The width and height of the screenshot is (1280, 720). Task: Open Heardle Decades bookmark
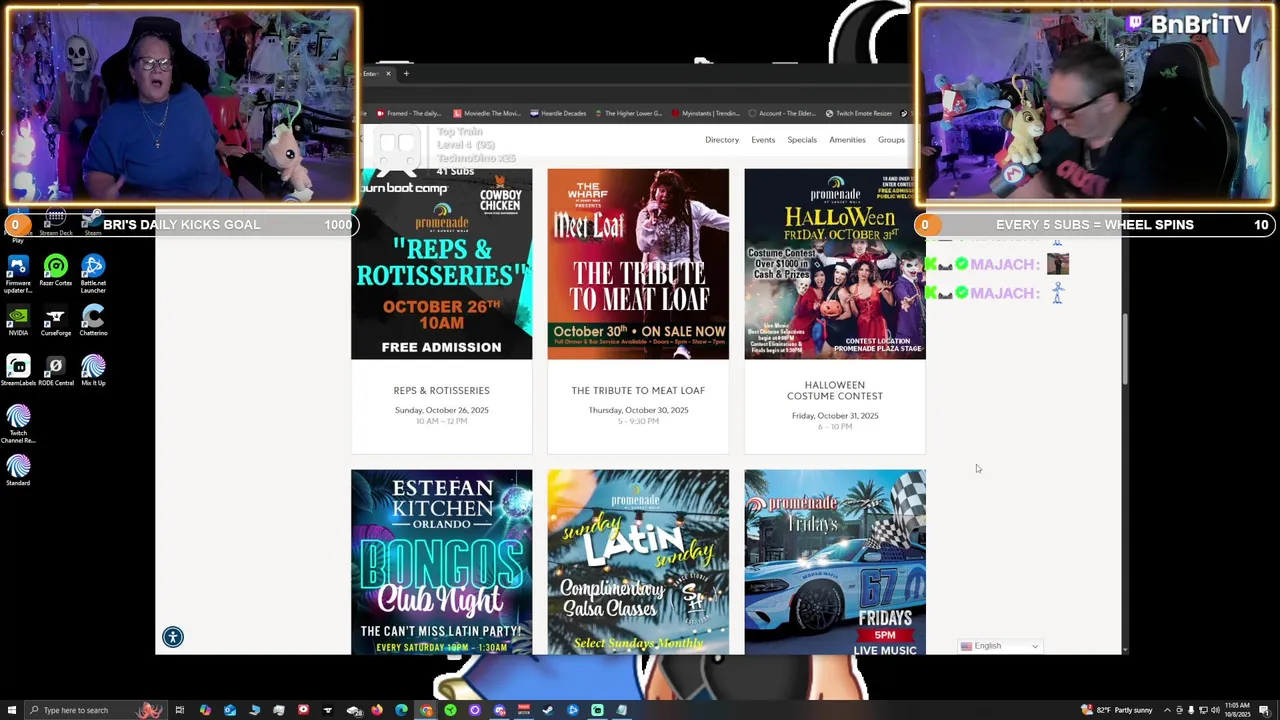(x=559, y=113)
